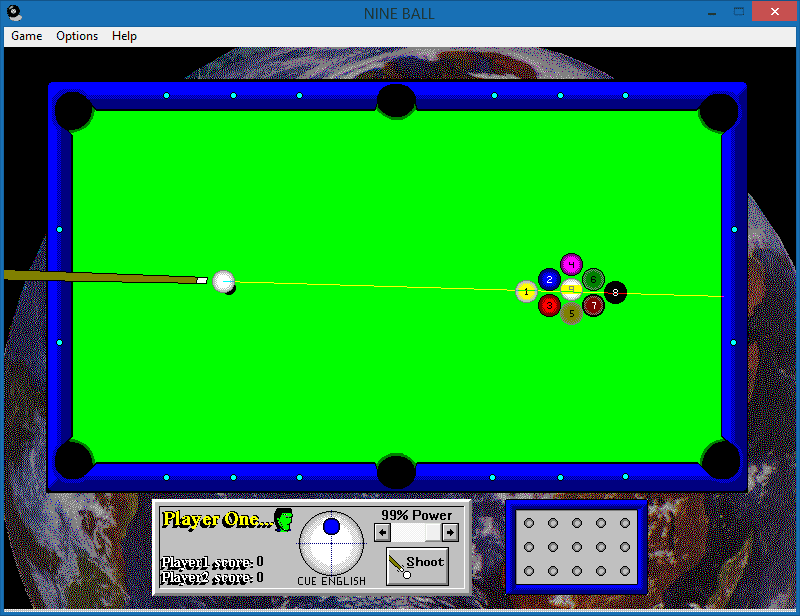
Task: Maximize the Nine Ball window
Action: [x=739, y=12]
